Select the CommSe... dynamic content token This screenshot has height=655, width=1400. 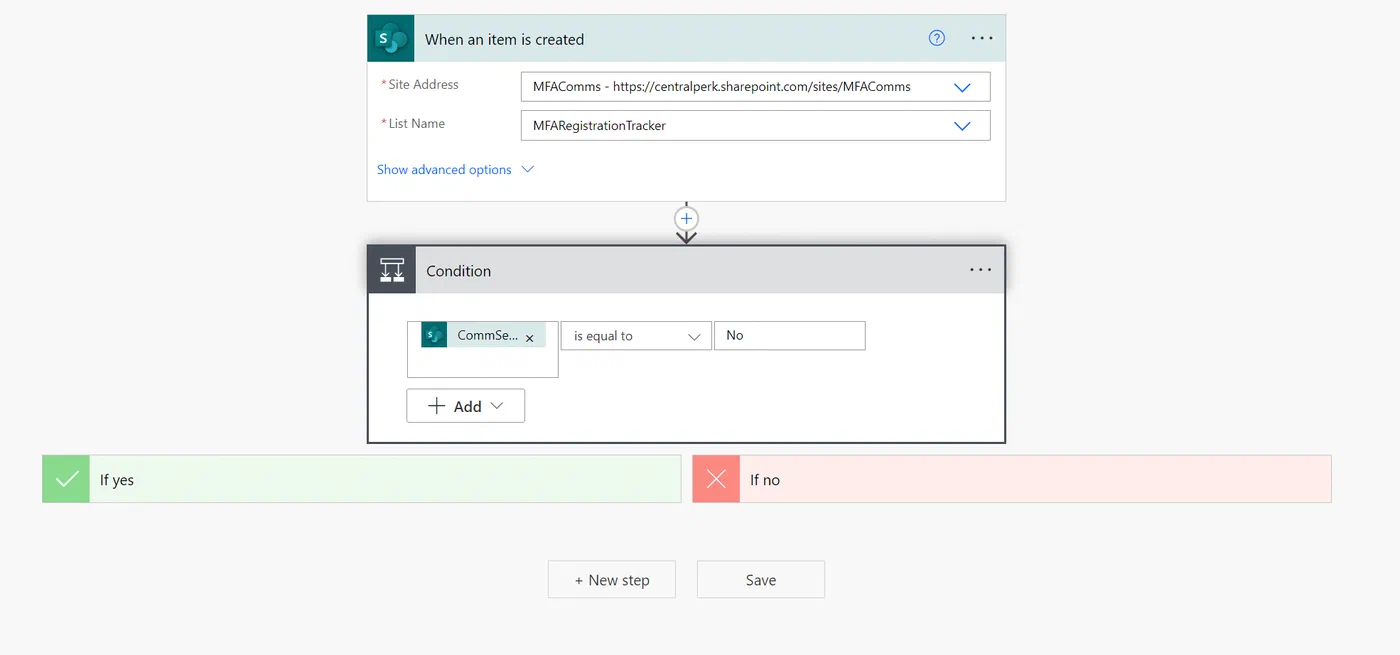click(485, 335)
